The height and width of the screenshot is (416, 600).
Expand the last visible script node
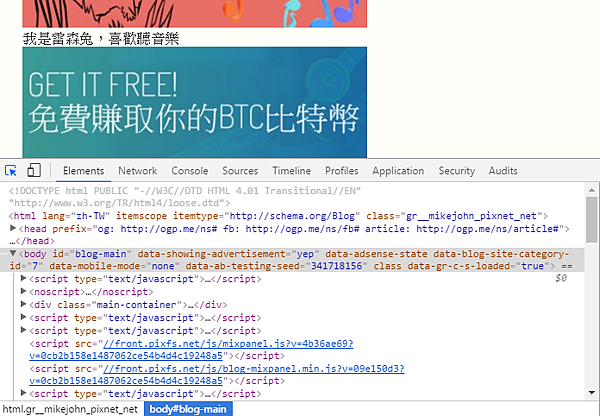[23, 393]
